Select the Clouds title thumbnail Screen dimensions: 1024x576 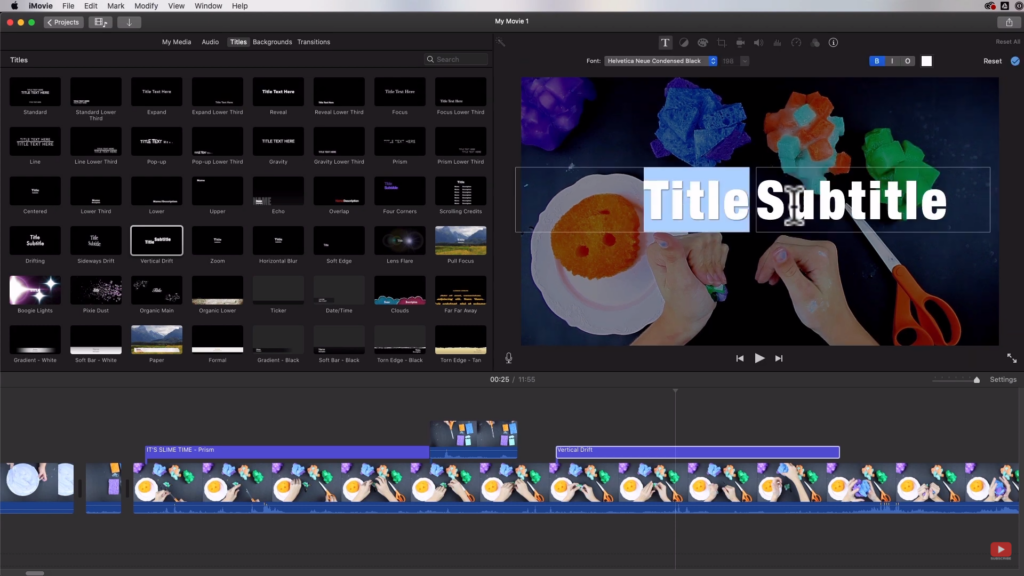[x=400, y=290]
